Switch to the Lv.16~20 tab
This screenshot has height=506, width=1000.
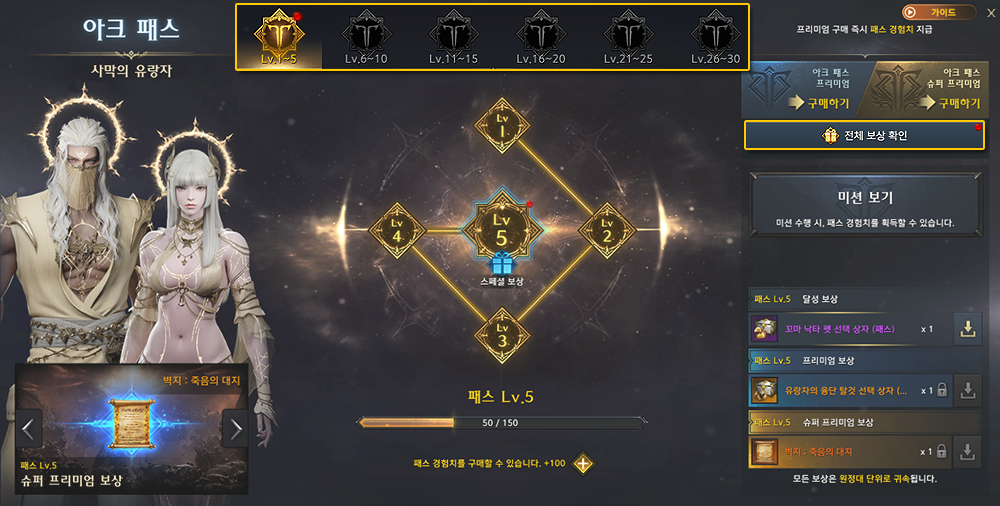[x=541, y=37]
